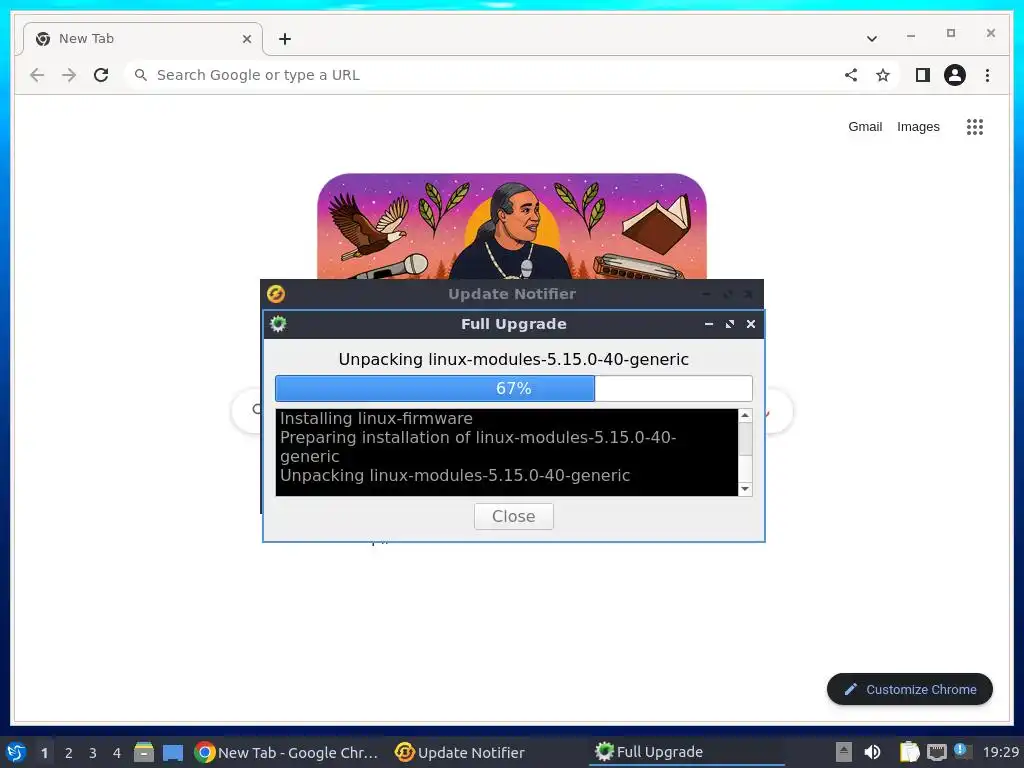Screen dimensions: 1024x768
Task: Reload the page in Chrome
Action: [x=101, y=75]
